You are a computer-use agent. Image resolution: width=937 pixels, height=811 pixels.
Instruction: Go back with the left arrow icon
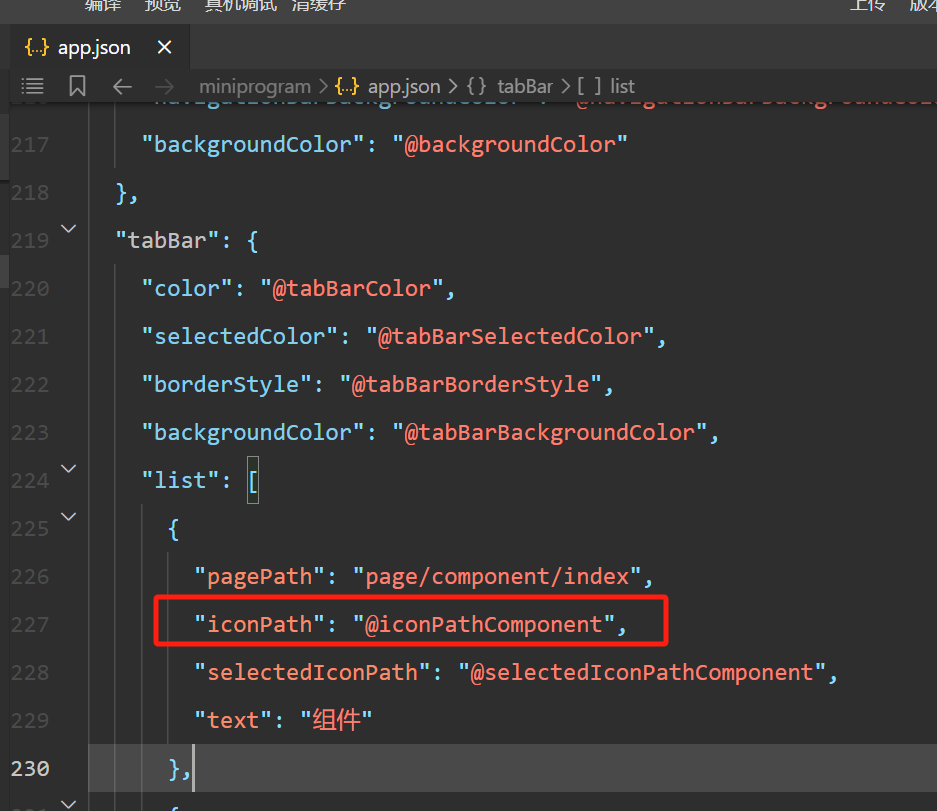pyautogui.click(x=122, y=87)
